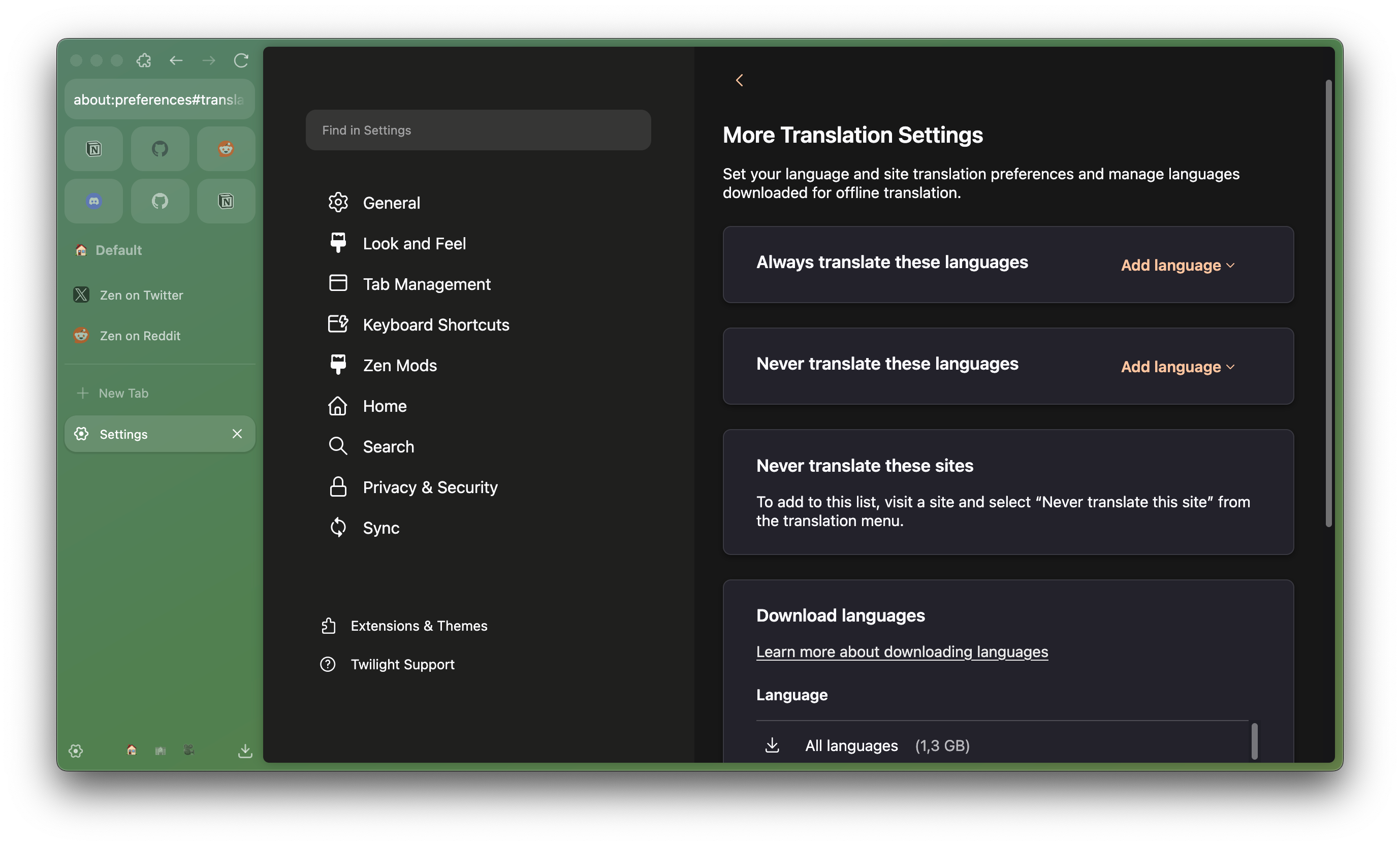Viewport: 1400px width, 846px height.
Task: Click the New Tab button
Action: pyautogui.click(x=123, y=393)
